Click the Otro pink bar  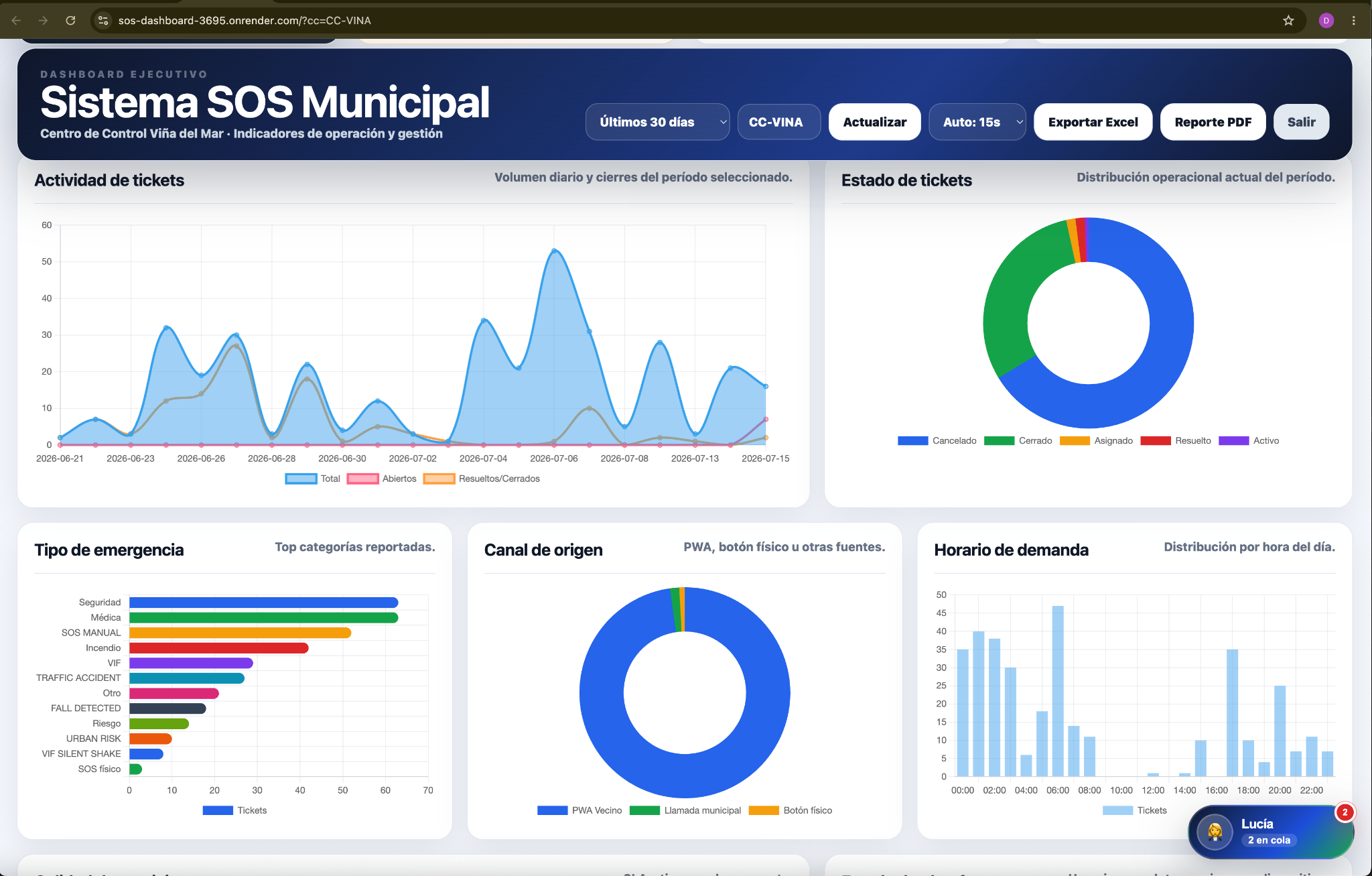coord(174,693)
